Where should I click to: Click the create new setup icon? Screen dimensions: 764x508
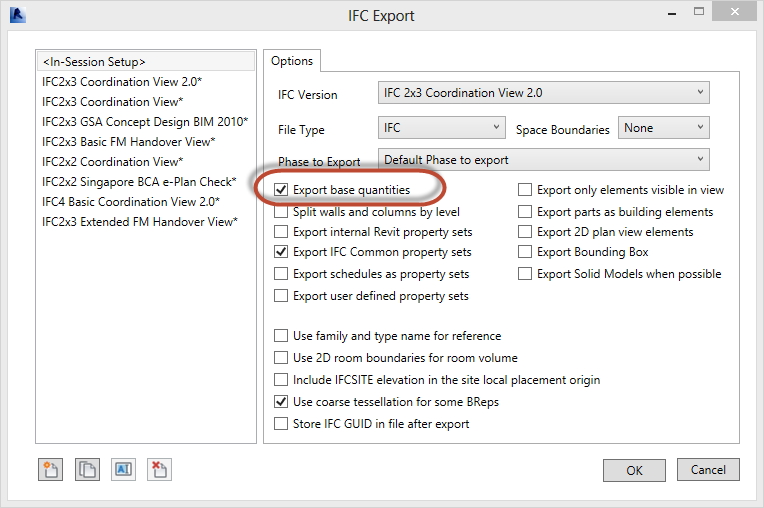(x=48, y=469)
